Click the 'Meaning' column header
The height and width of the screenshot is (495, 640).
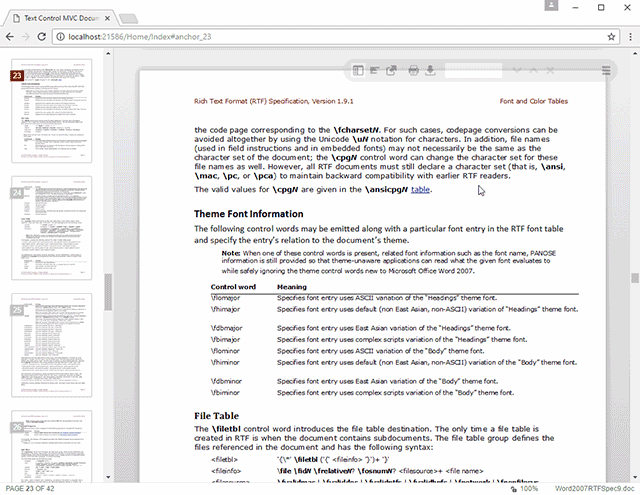click(292, 287)
